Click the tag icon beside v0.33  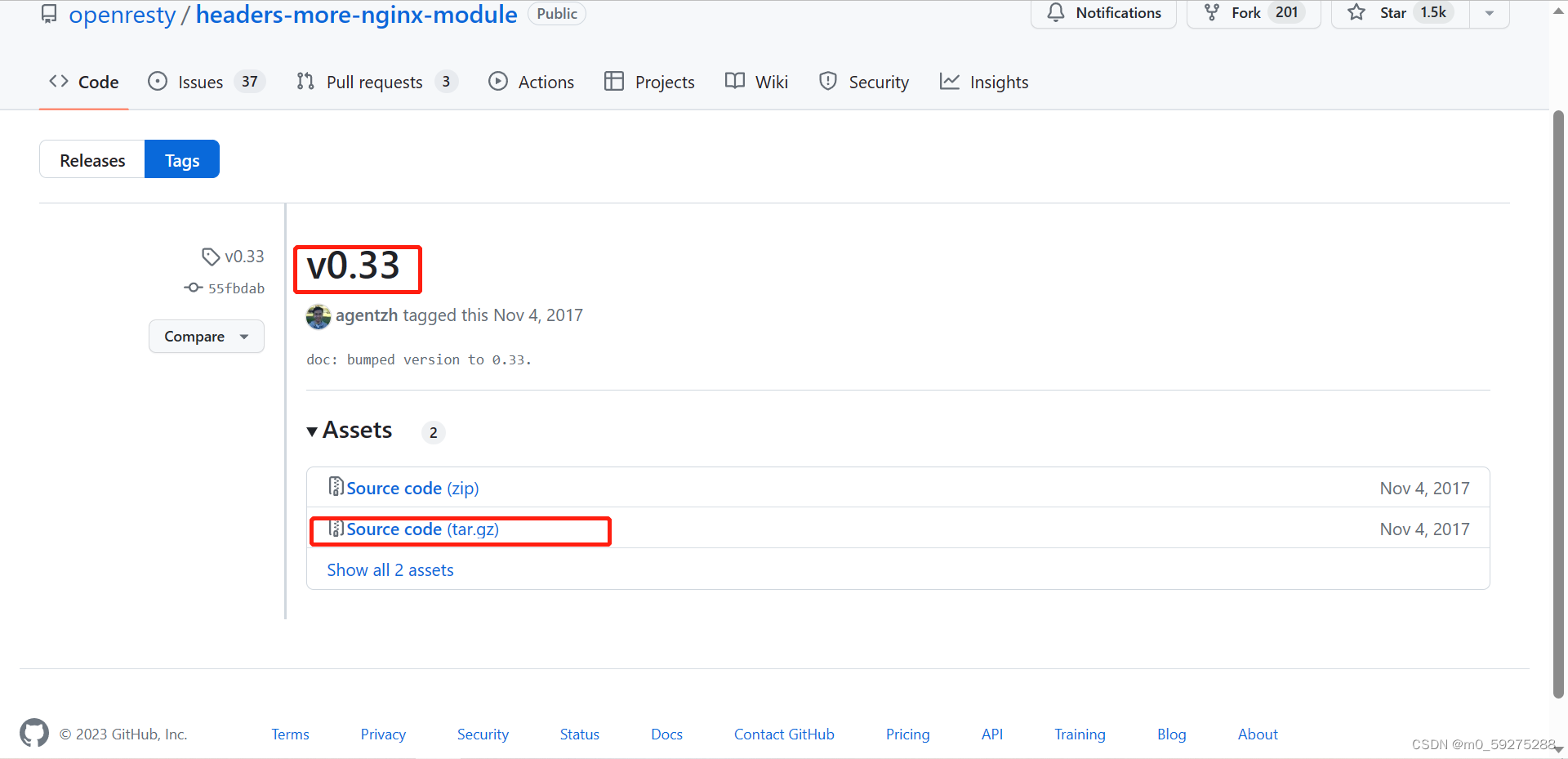211,257
